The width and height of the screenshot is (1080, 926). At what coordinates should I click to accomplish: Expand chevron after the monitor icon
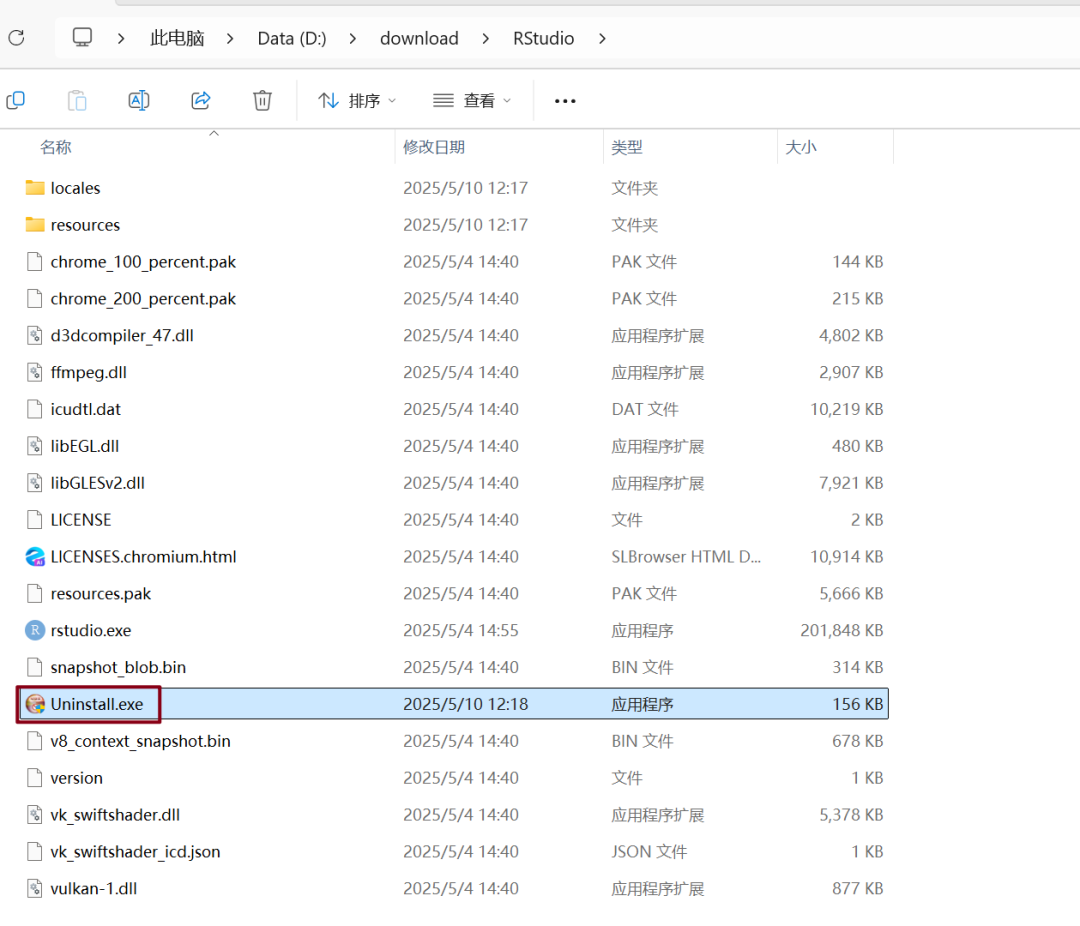click(x=121, y=39)
